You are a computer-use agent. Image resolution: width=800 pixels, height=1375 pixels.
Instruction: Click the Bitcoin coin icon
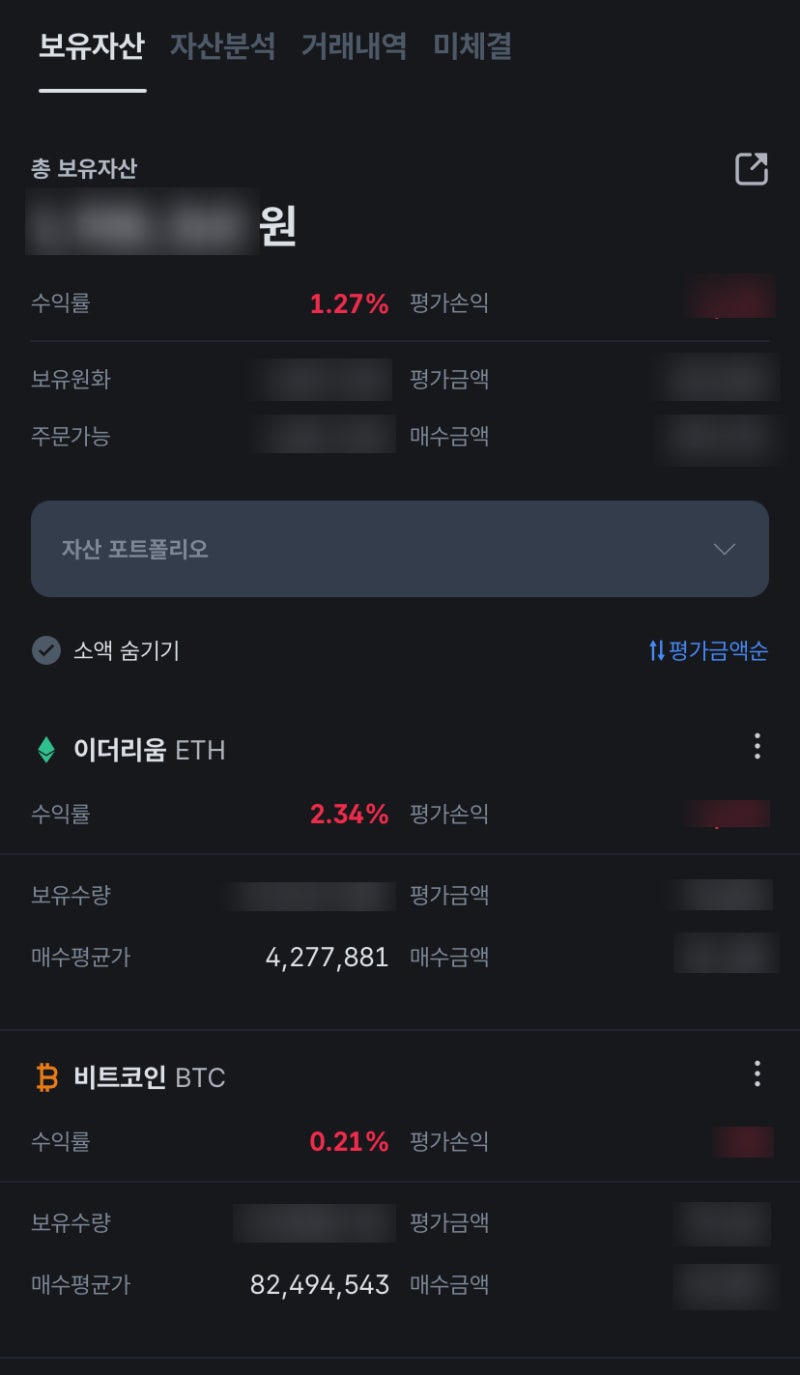(x=45, y=1077)
